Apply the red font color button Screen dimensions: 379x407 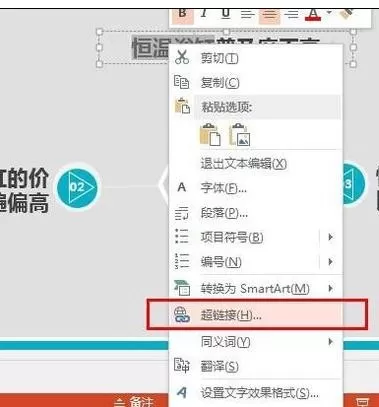[313, 14]
